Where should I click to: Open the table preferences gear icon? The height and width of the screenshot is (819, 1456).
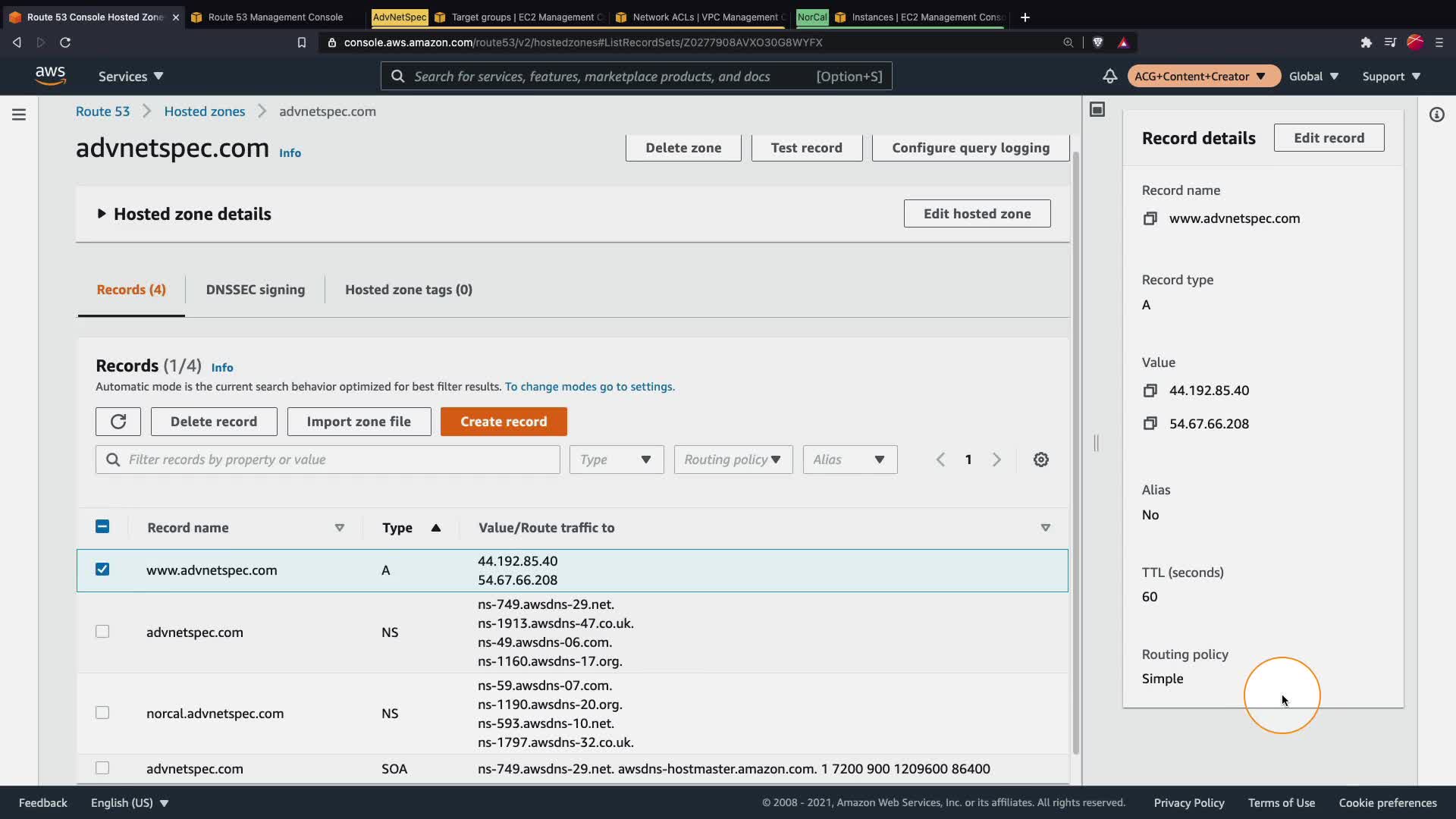pyautogui.click(x=1041, y=460)
